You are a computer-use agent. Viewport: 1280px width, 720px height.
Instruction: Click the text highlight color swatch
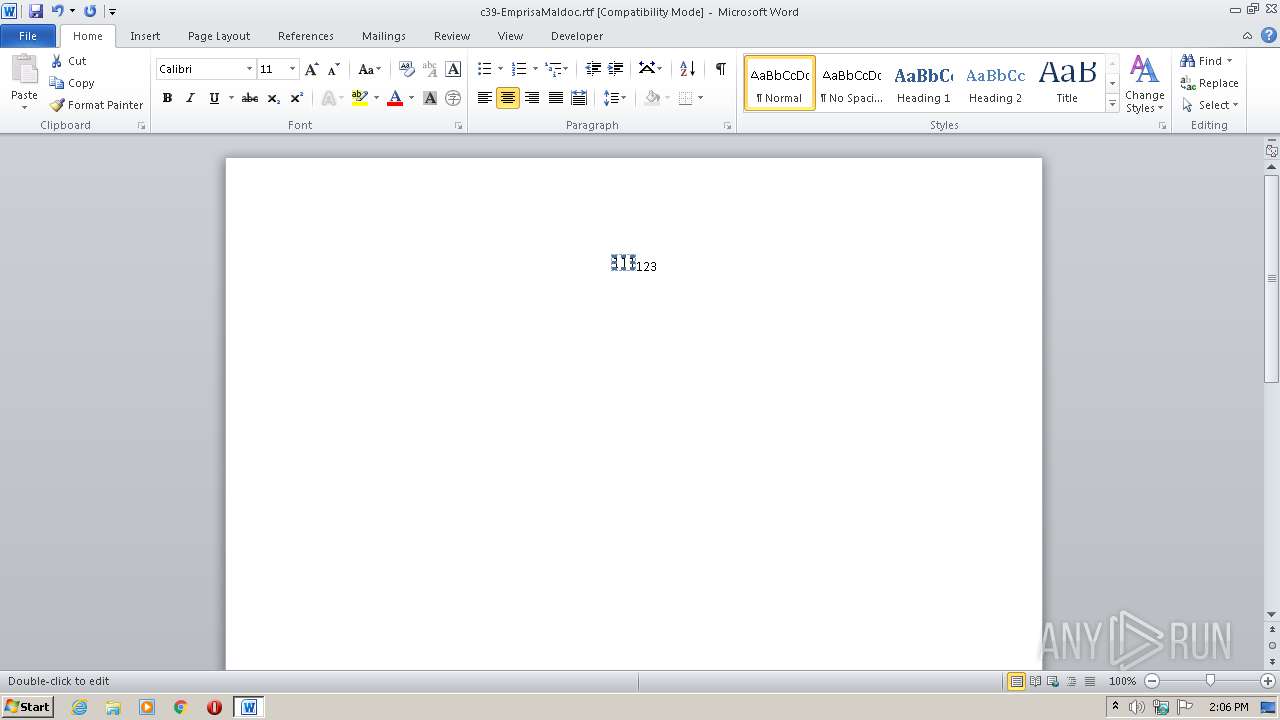coord(360,98)
